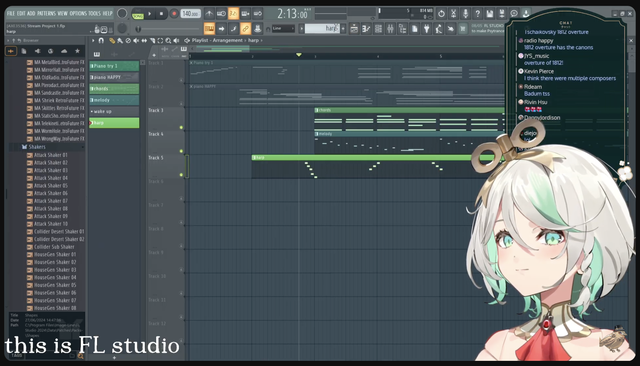Open the OPTIONS menu
This screenshot has height=366, width=640.
pyautogui.click(x=78, y=13)
